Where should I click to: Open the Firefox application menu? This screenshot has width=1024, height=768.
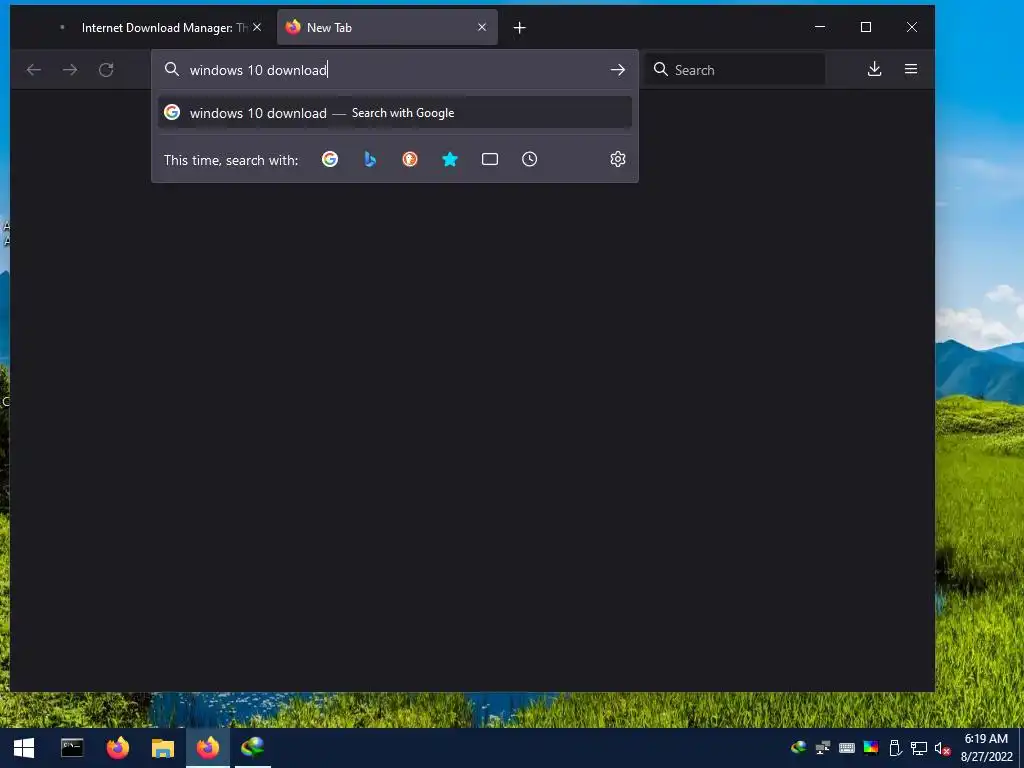point(911,69)
